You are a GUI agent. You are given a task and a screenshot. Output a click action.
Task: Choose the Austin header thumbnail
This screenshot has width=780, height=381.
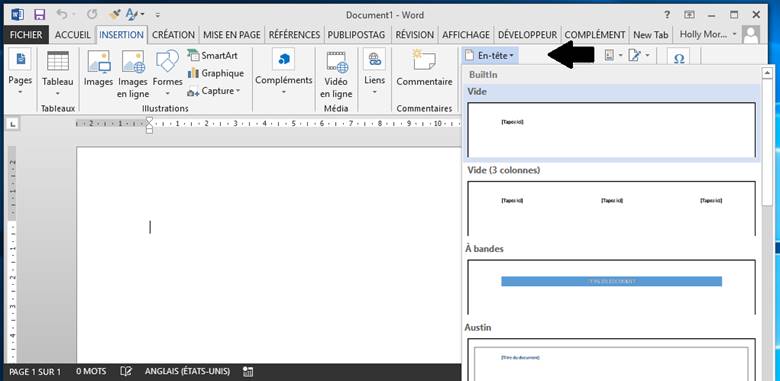pos(611,360)
